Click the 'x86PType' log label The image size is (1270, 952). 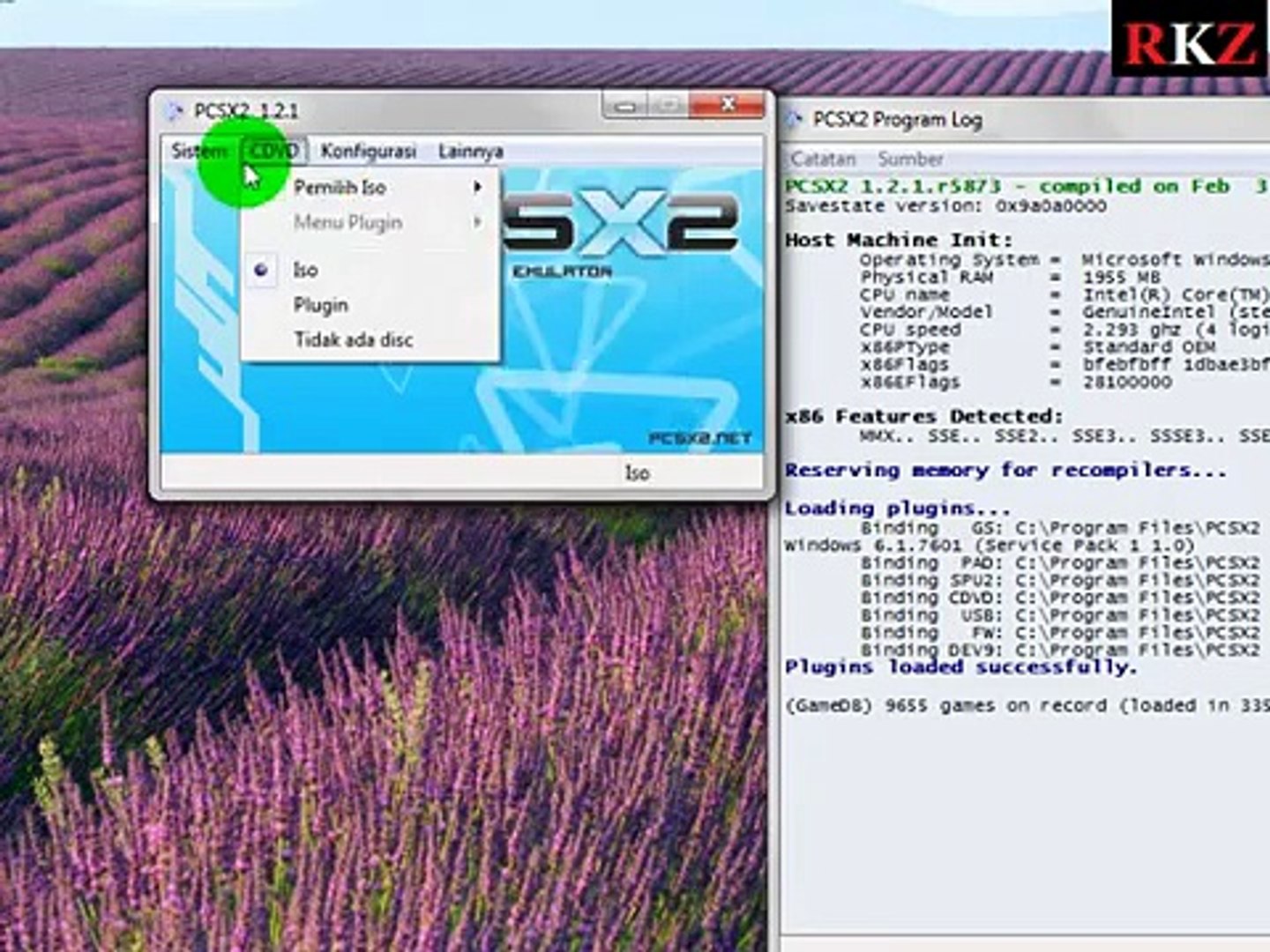[905, 347]
